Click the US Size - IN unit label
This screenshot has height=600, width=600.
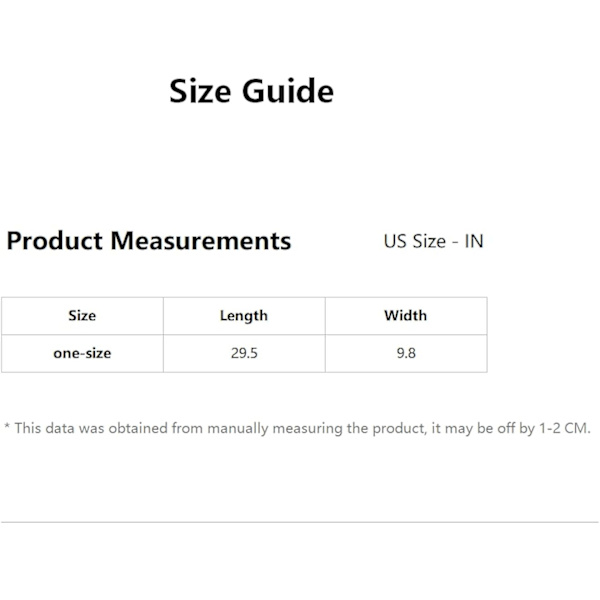tap(434, 241)
